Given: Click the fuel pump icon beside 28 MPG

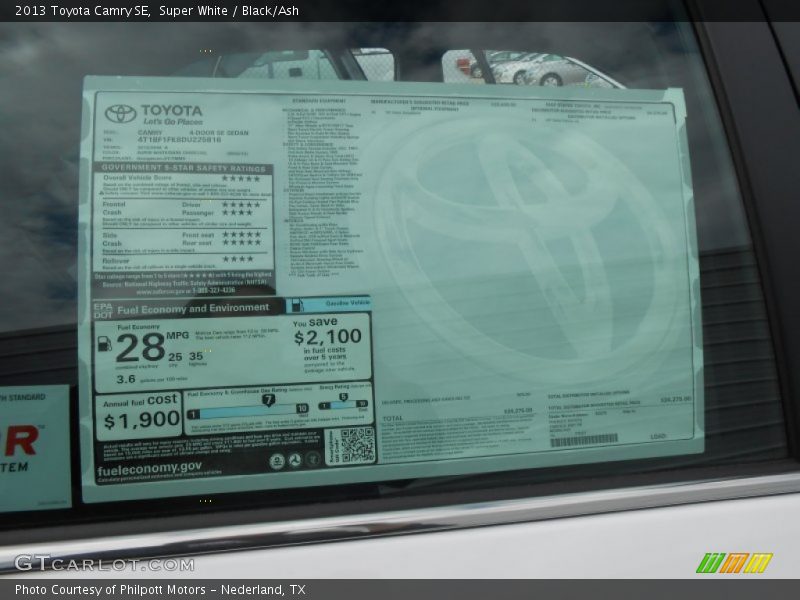Looking at the screenshot, I should 105,344.
